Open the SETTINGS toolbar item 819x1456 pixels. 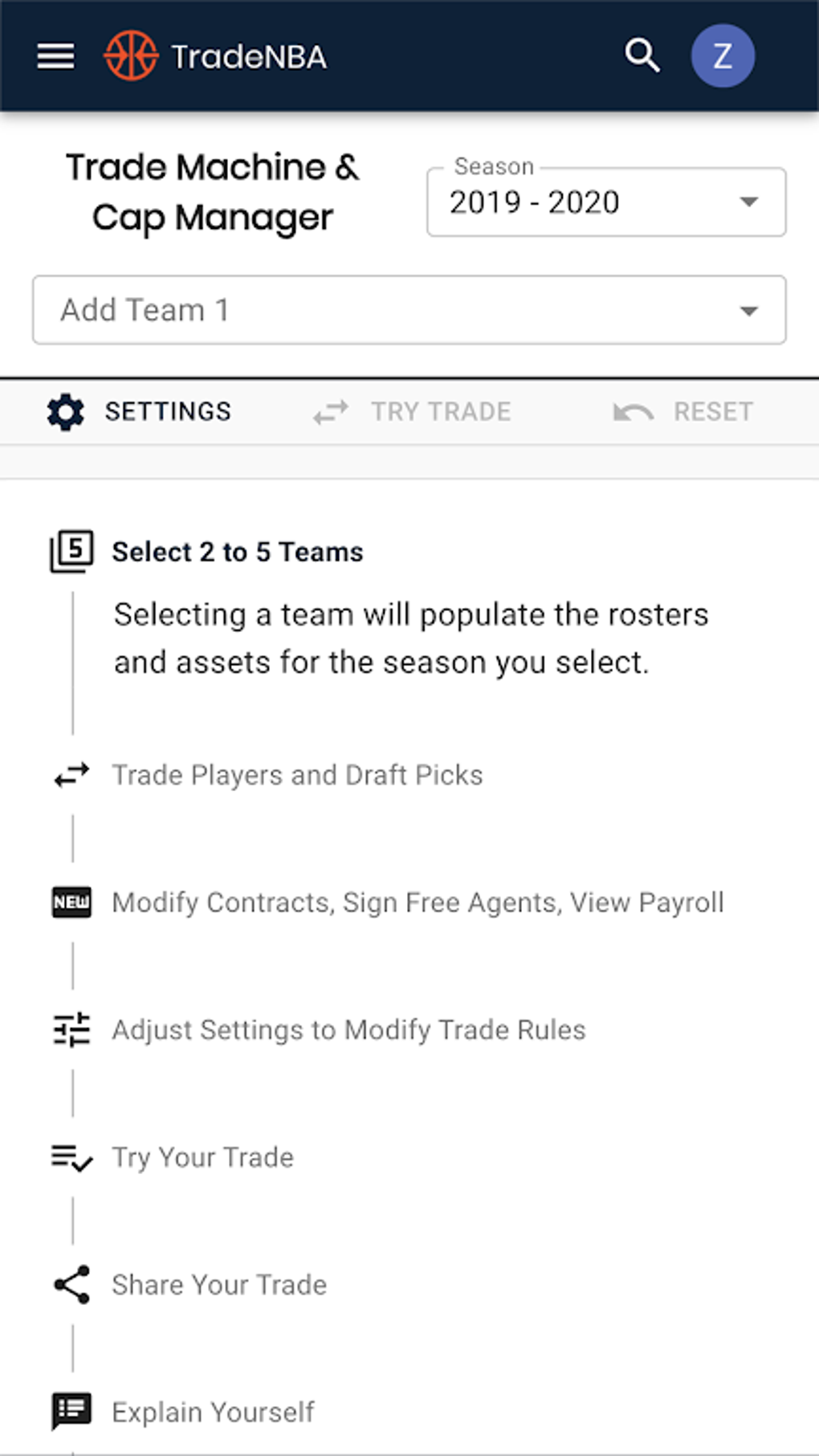(167, 412)
